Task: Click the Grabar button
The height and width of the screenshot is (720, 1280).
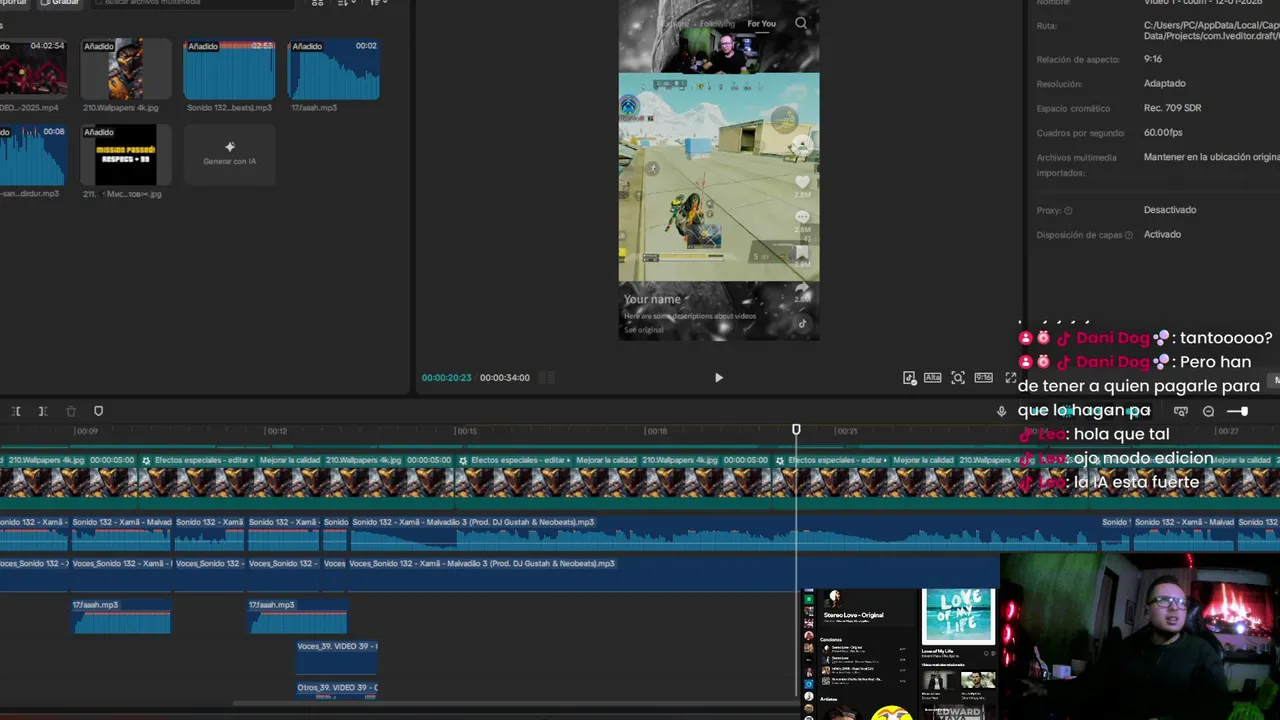Action: (x=60, y=3)
